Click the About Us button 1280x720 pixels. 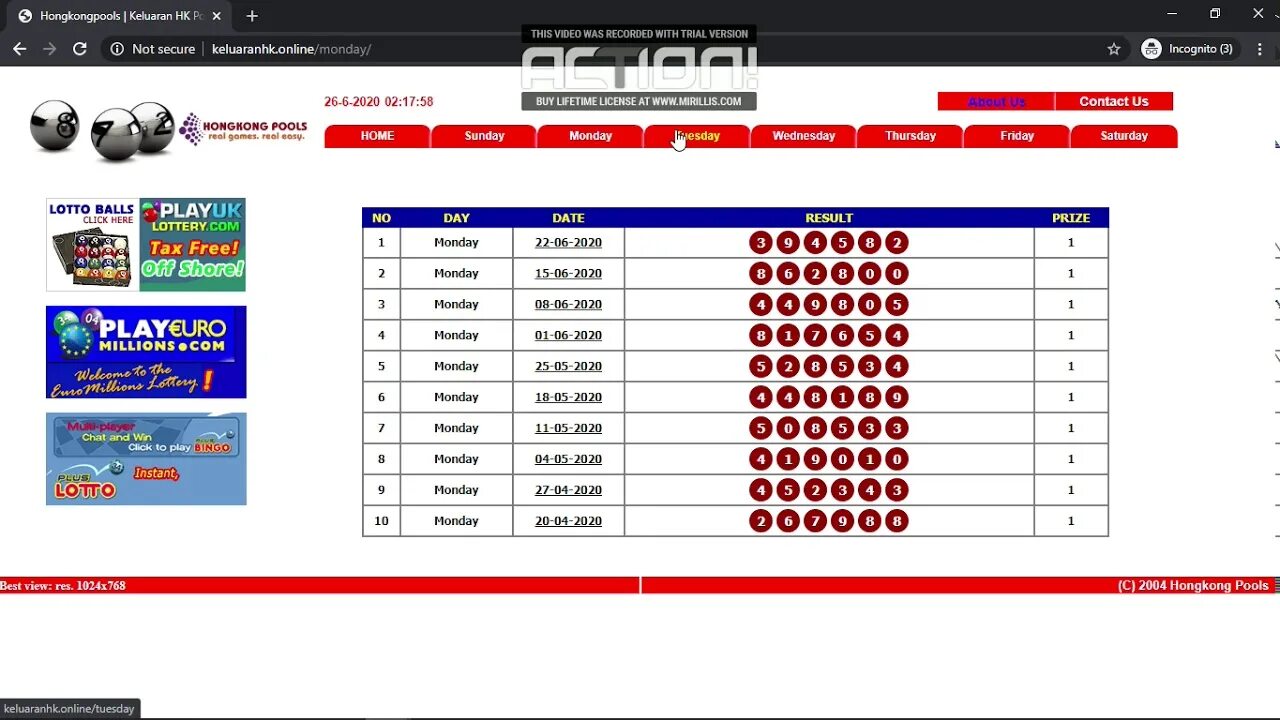pyautogui.click(x=996, y=102)
